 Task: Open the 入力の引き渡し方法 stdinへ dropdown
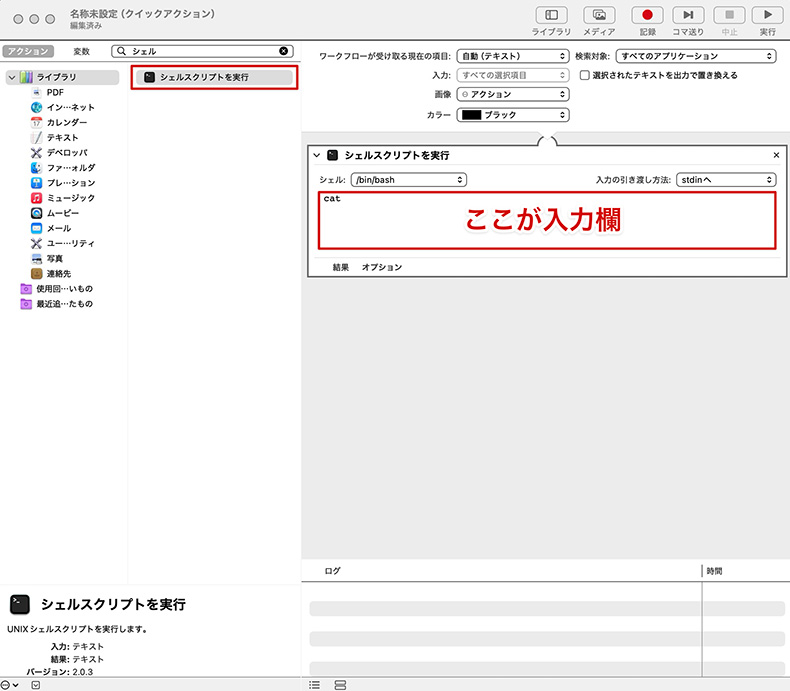726,180
